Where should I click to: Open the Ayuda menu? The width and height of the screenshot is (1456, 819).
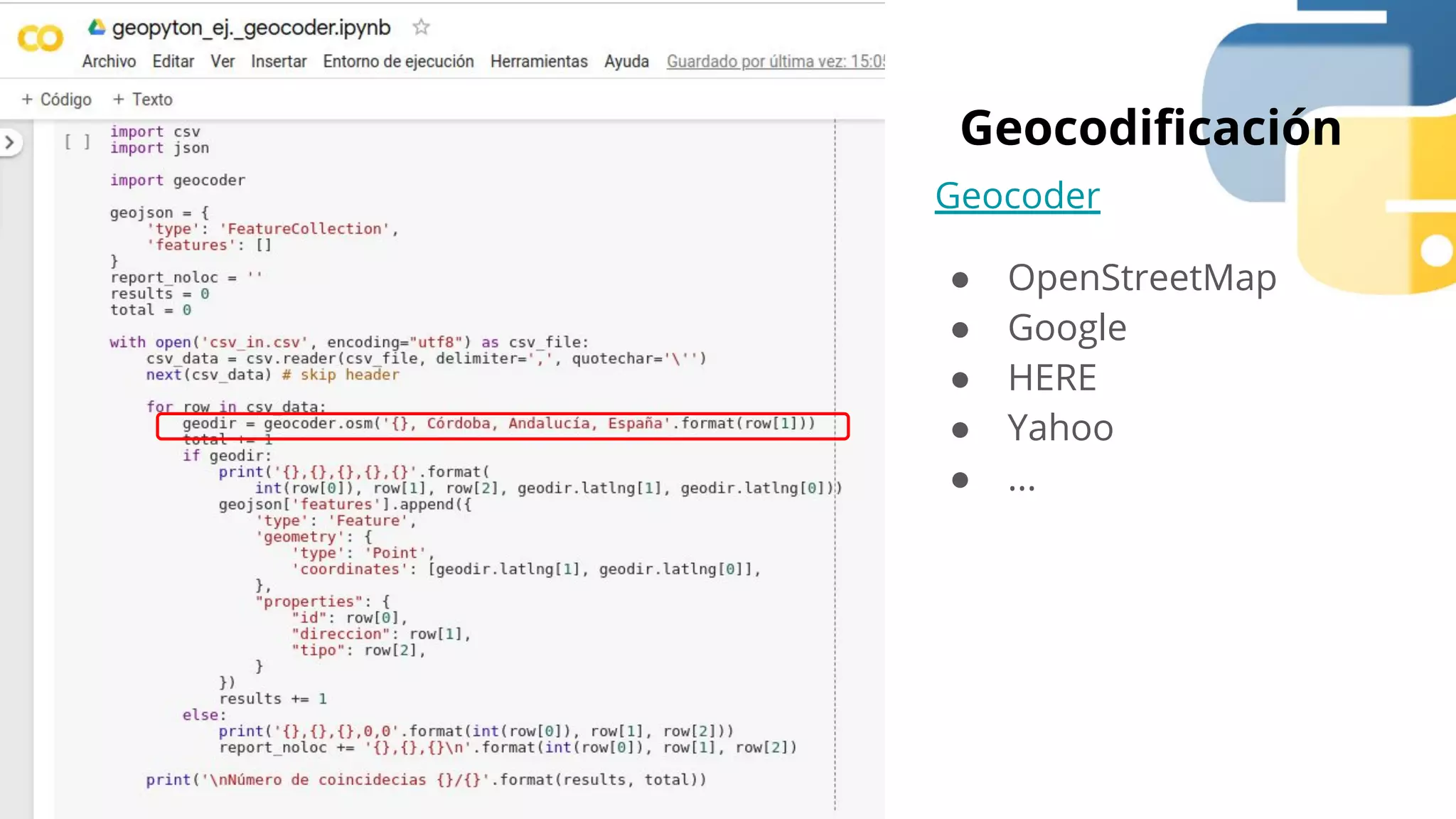[x=626, y=61]
